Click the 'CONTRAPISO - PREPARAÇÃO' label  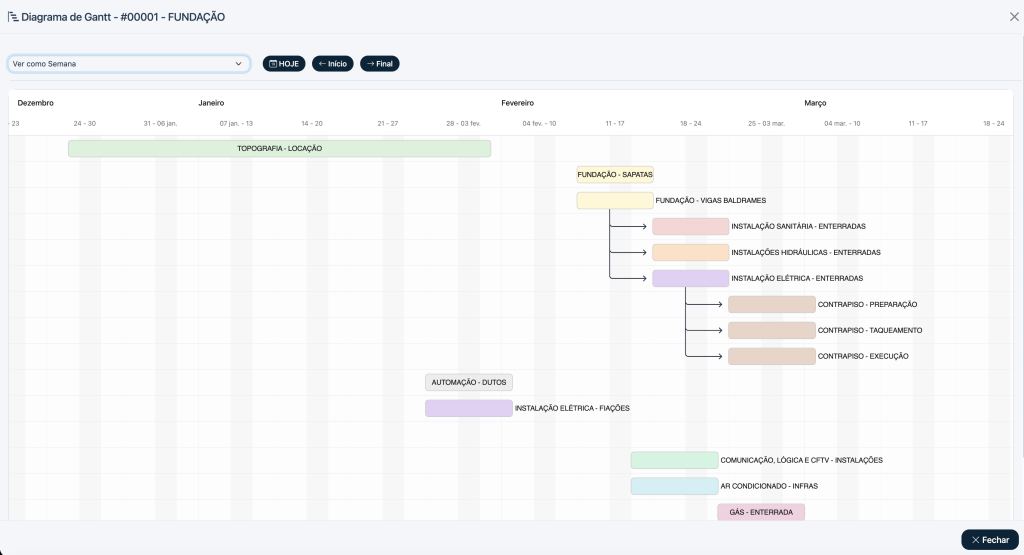(x=867, y=304)
